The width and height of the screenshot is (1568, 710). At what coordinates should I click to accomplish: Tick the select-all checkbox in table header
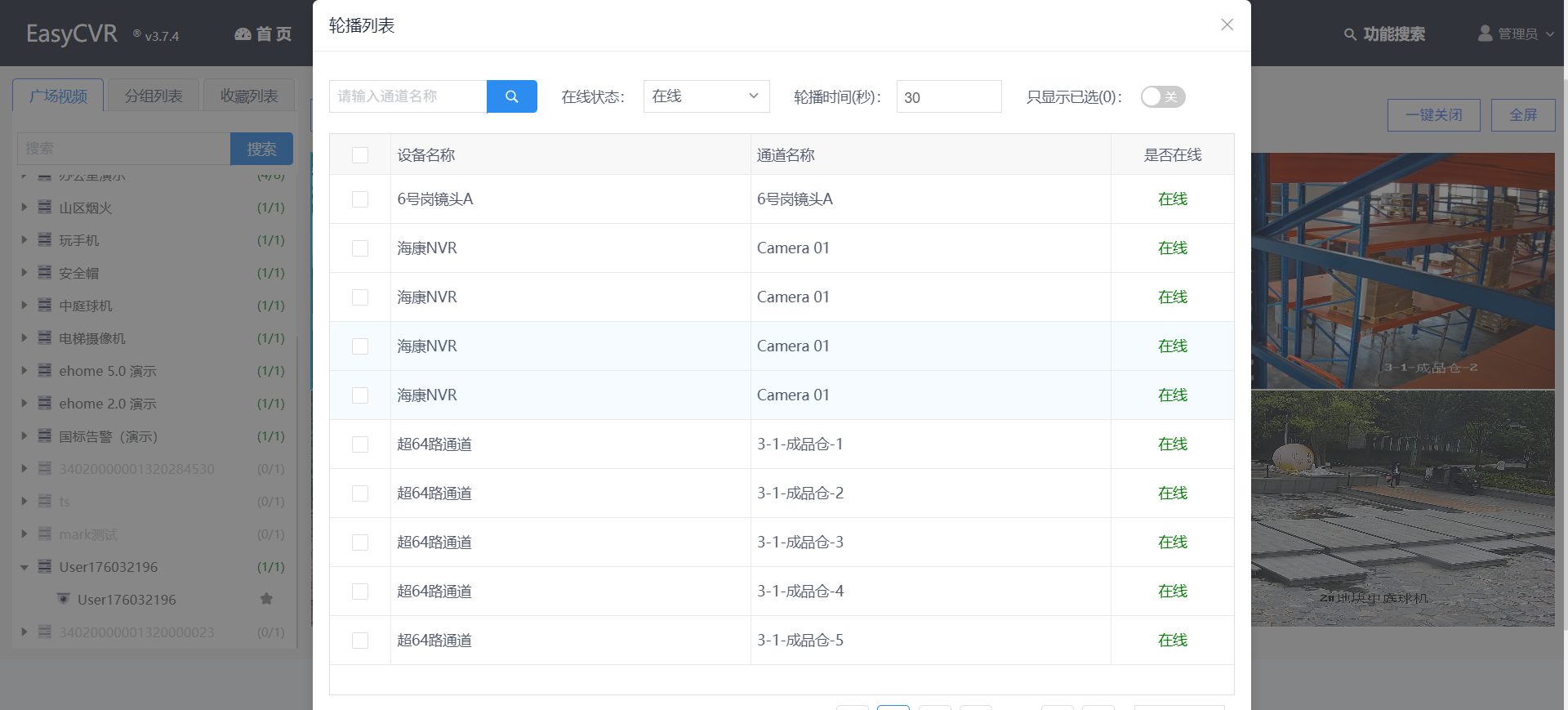(x=360, y=155)
